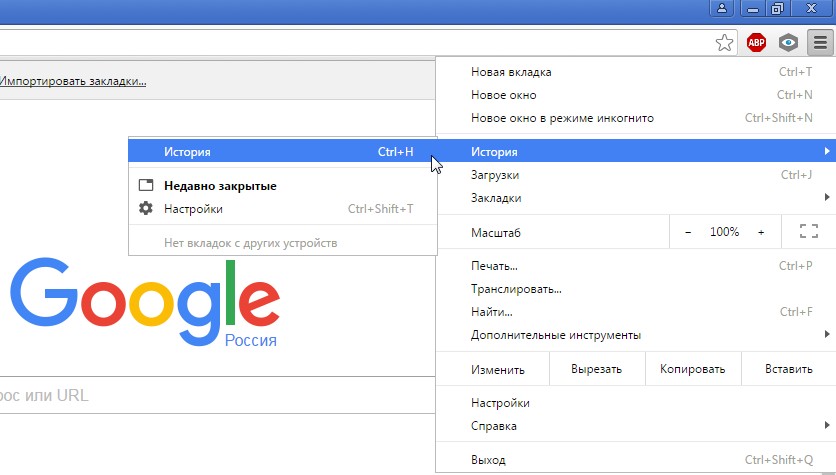Select Новая вкладка from the menu
836x475 pixels.
point(636,72)
